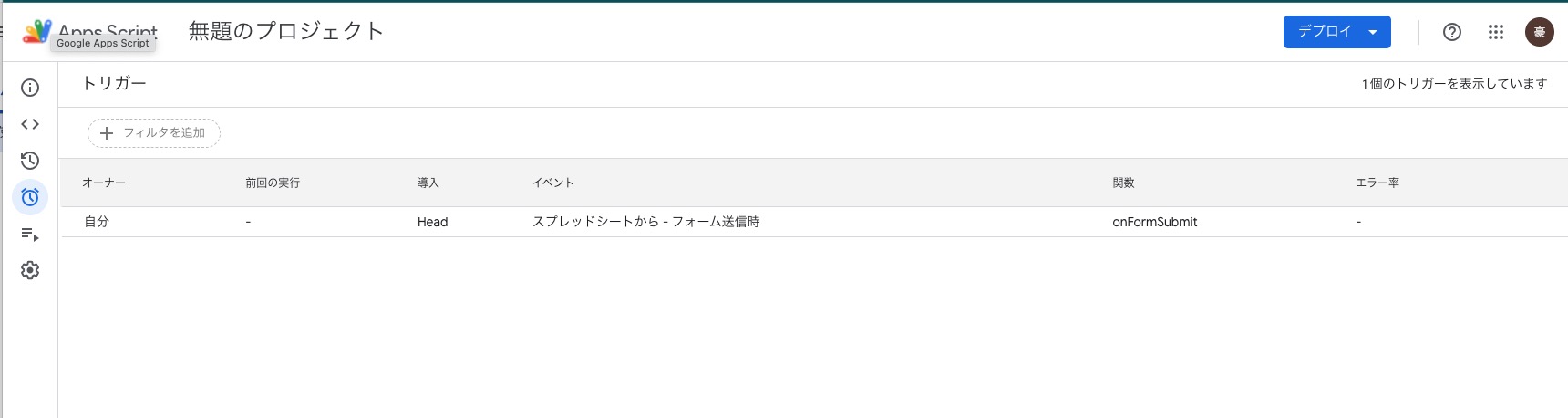1568x418 pixels.
Task: Click the Google account avatar
Action: pos(1540,32)
